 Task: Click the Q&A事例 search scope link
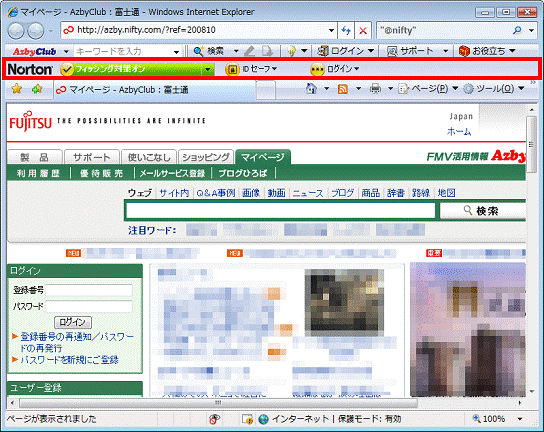[x=216, y=193]
